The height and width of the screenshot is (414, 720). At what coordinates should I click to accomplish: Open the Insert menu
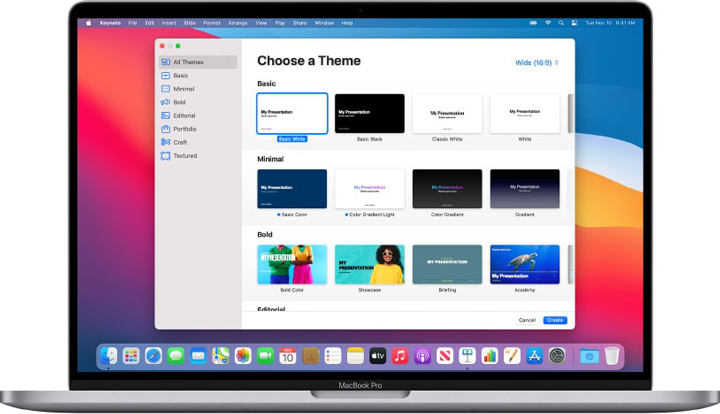[169, 23]
